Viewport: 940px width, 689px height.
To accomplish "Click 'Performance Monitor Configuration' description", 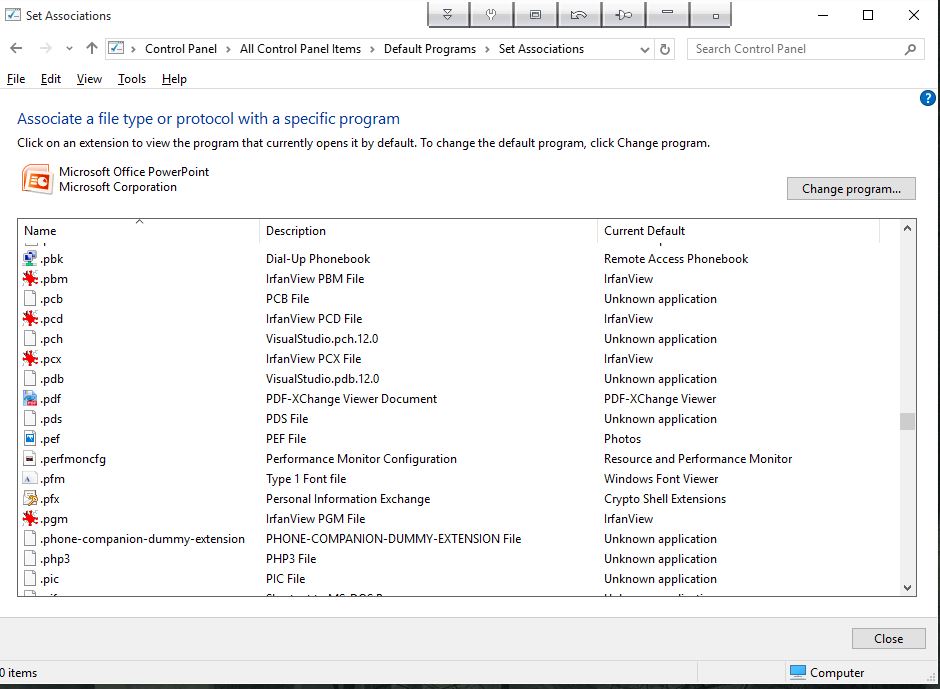I will (361, 459).
